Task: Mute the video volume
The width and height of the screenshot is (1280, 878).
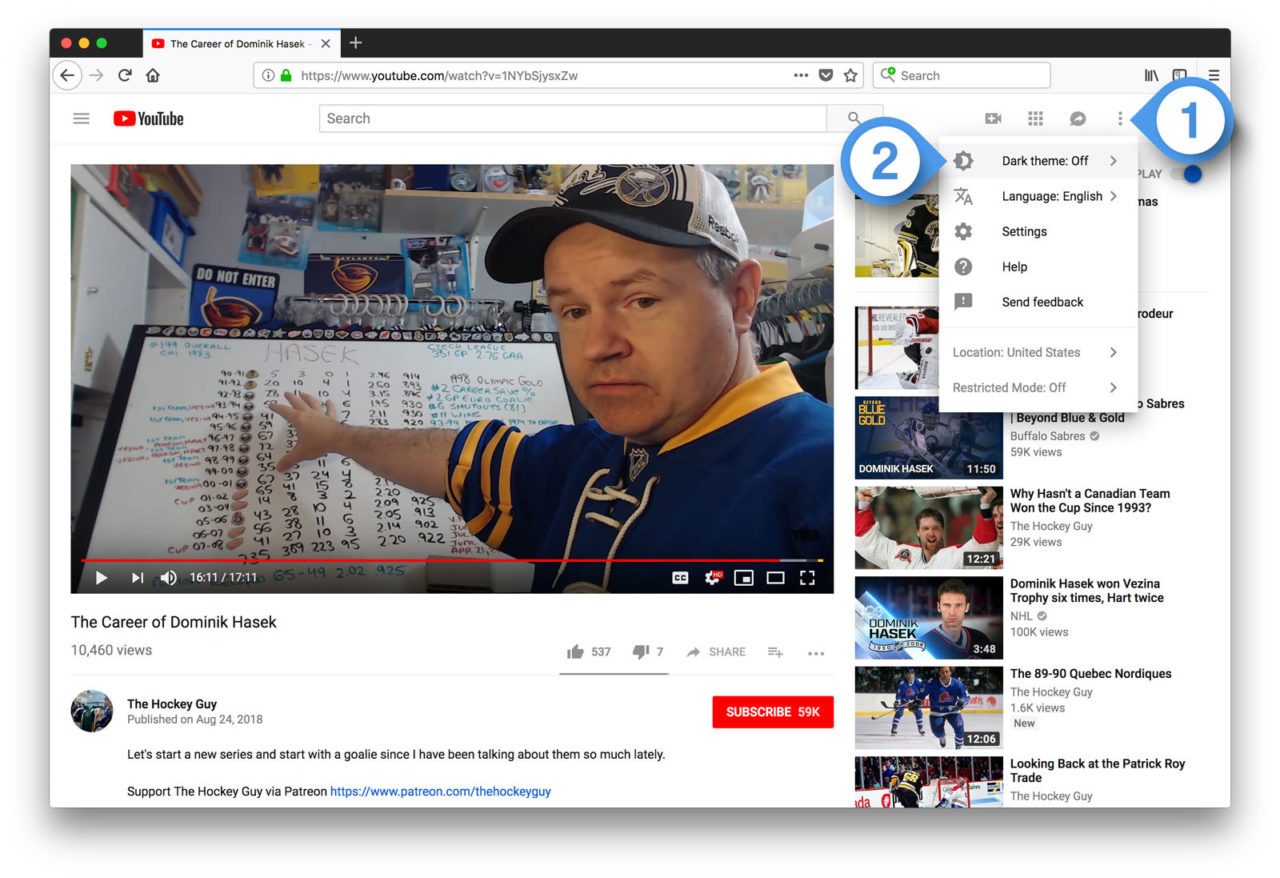Action: click(x=168, y=577)
